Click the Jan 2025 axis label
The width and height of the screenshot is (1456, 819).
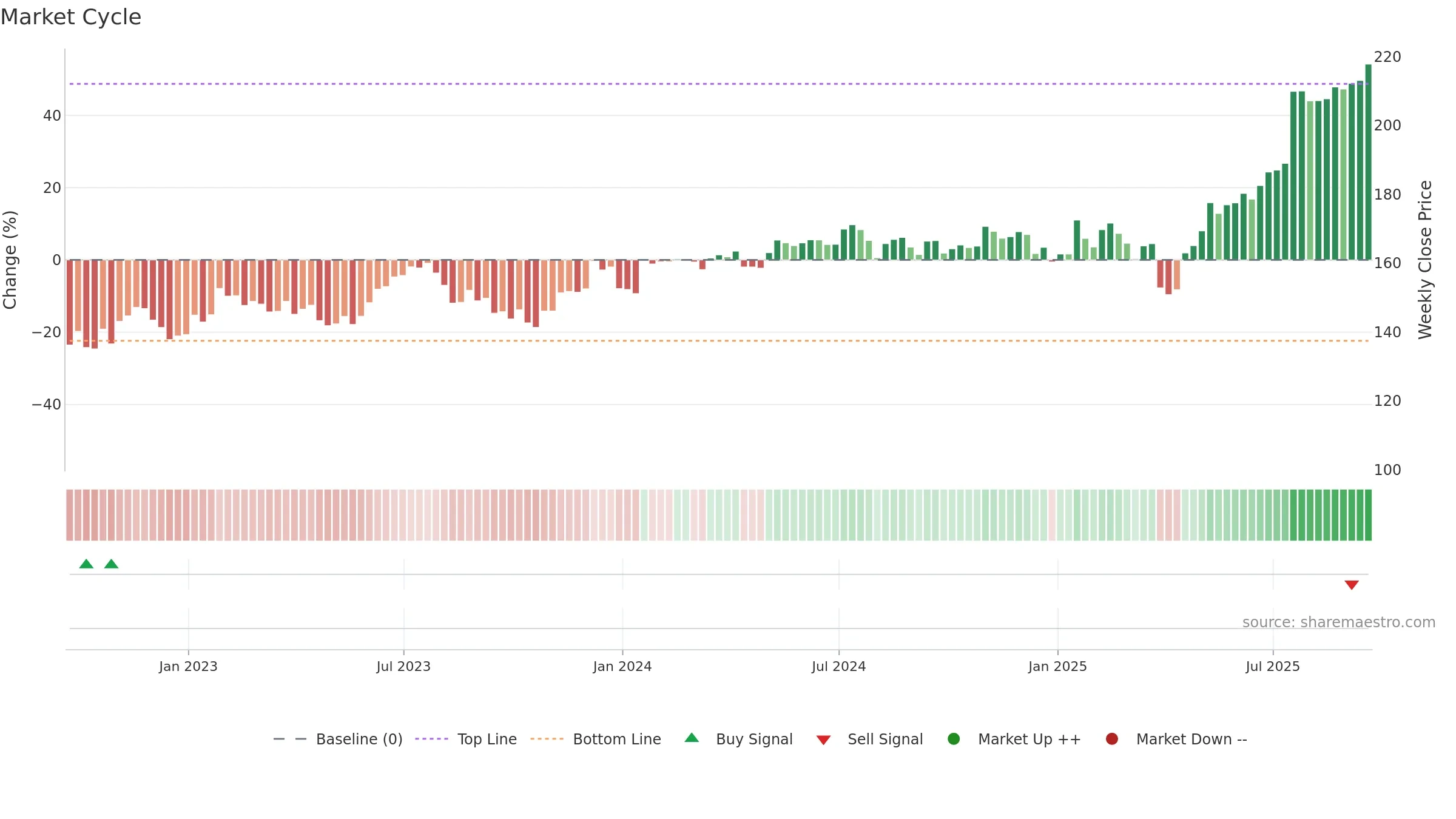click(x=1057, y=667)
